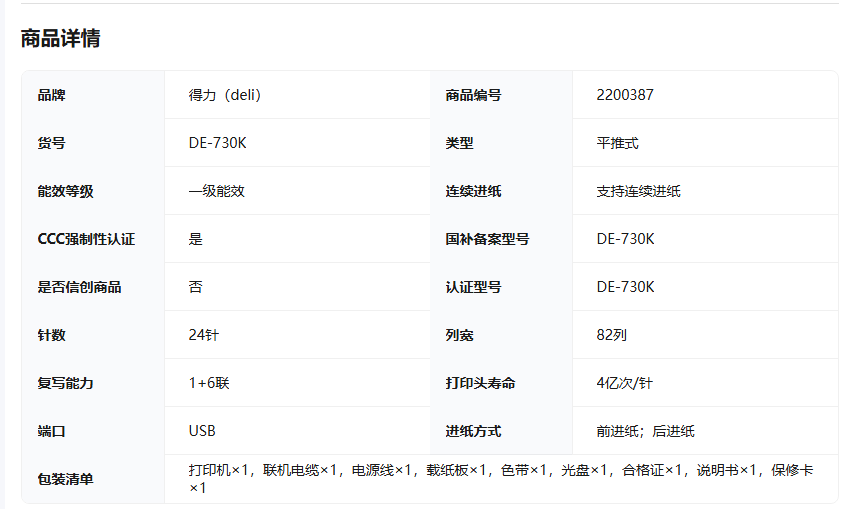850x509 pixels.
Task: Click the 一级能效 value
Action: [x=217, y=191]
